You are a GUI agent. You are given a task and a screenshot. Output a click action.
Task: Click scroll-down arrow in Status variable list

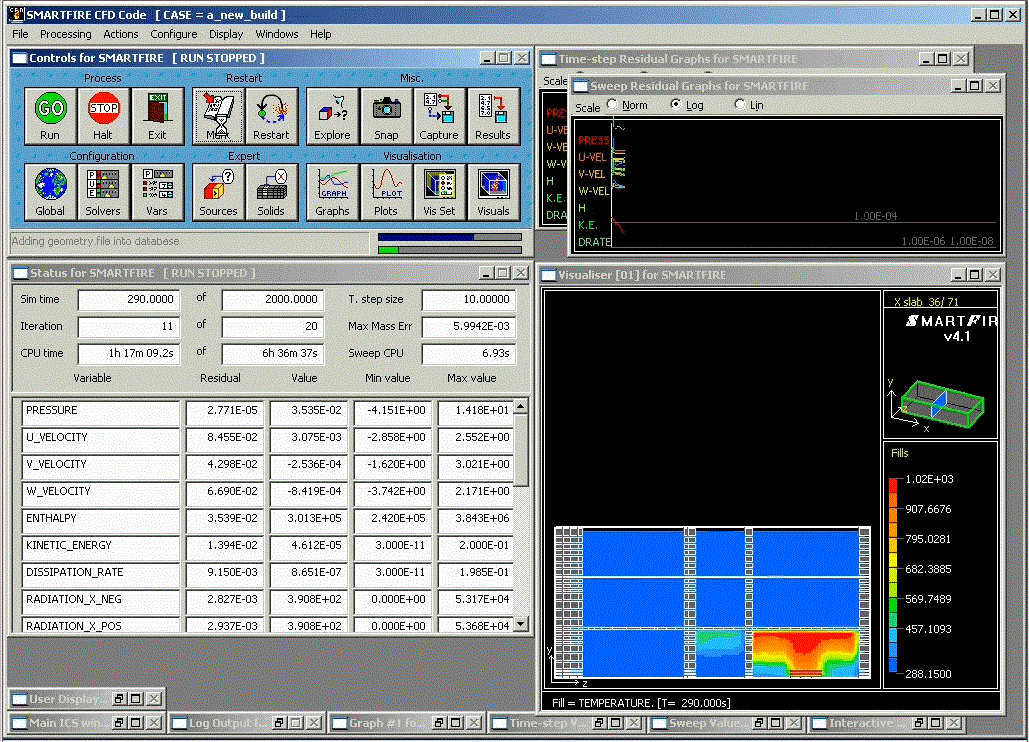click(520, 624)
